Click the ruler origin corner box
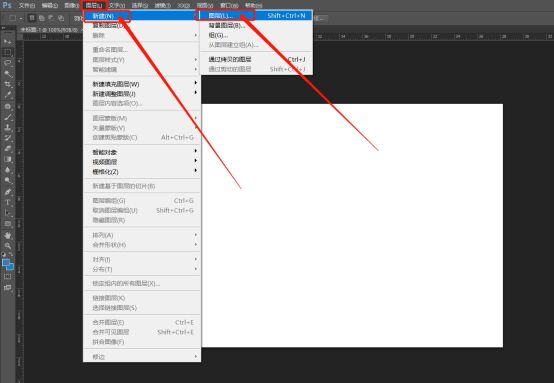The height and width of the screenshot is (383, 554). pyautogui.click(x=20, y=37)
